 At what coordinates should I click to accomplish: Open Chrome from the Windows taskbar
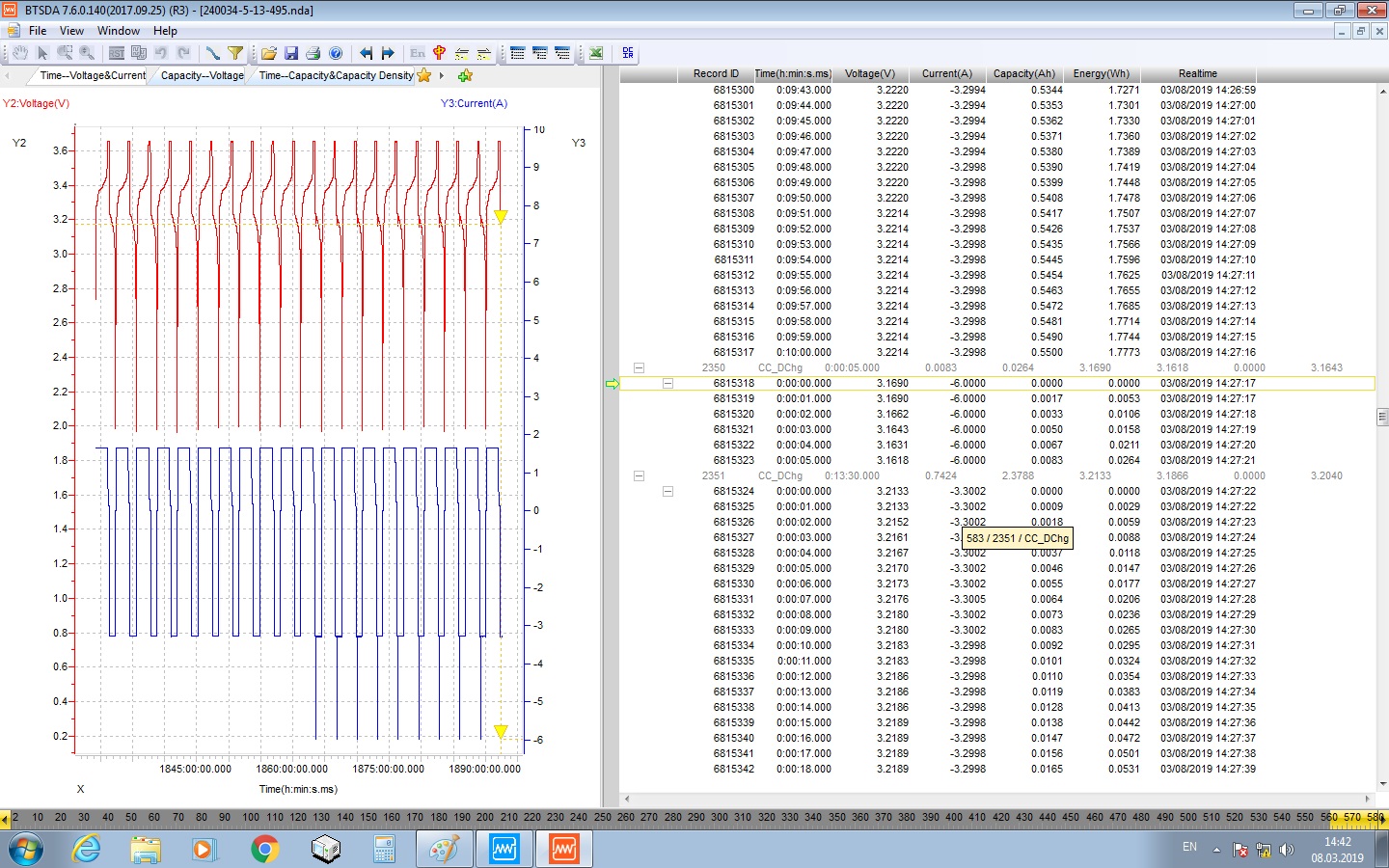(x=264, y=849)
